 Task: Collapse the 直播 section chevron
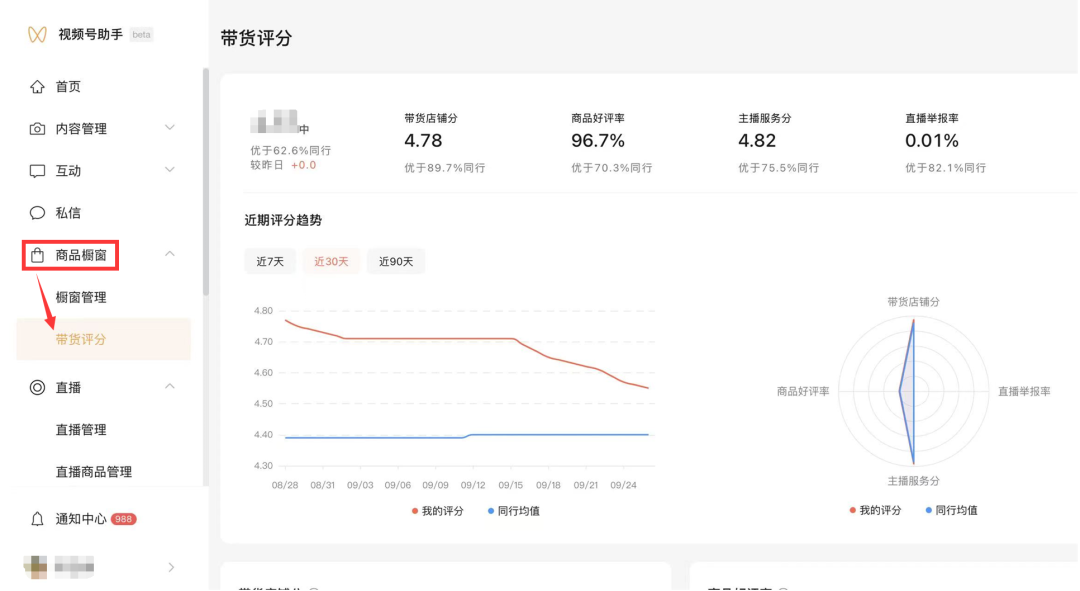coord(172,387)
